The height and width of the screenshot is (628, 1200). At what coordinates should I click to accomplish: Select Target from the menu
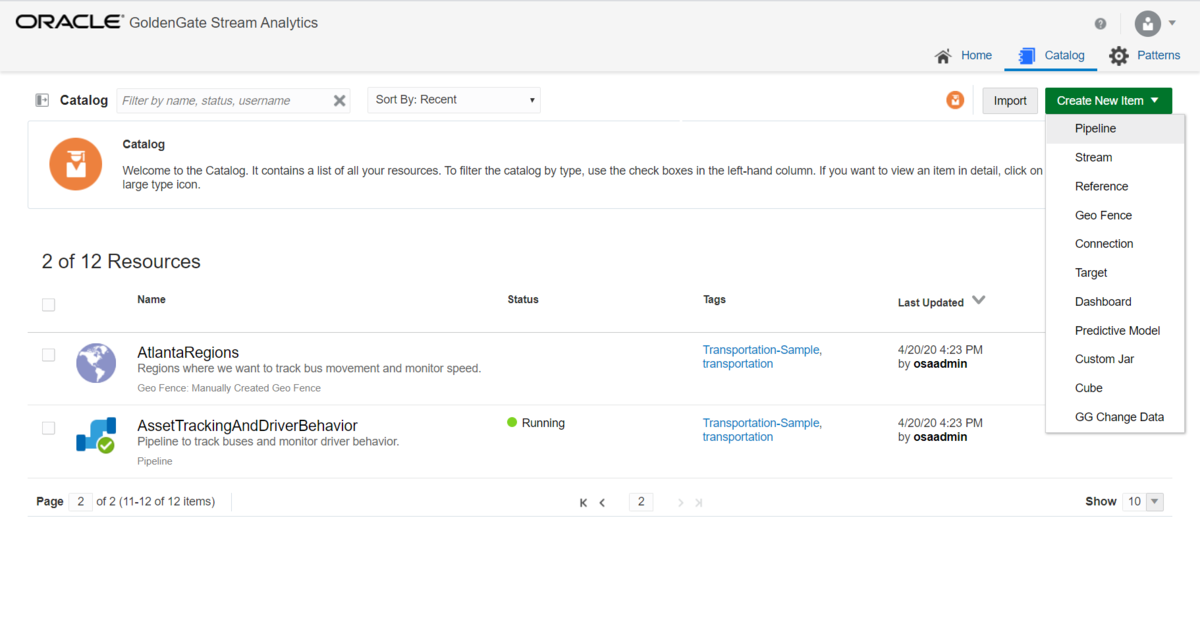[x=1115, y=273]
